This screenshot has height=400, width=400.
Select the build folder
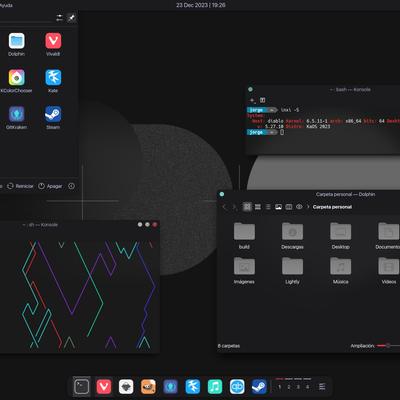244,236
